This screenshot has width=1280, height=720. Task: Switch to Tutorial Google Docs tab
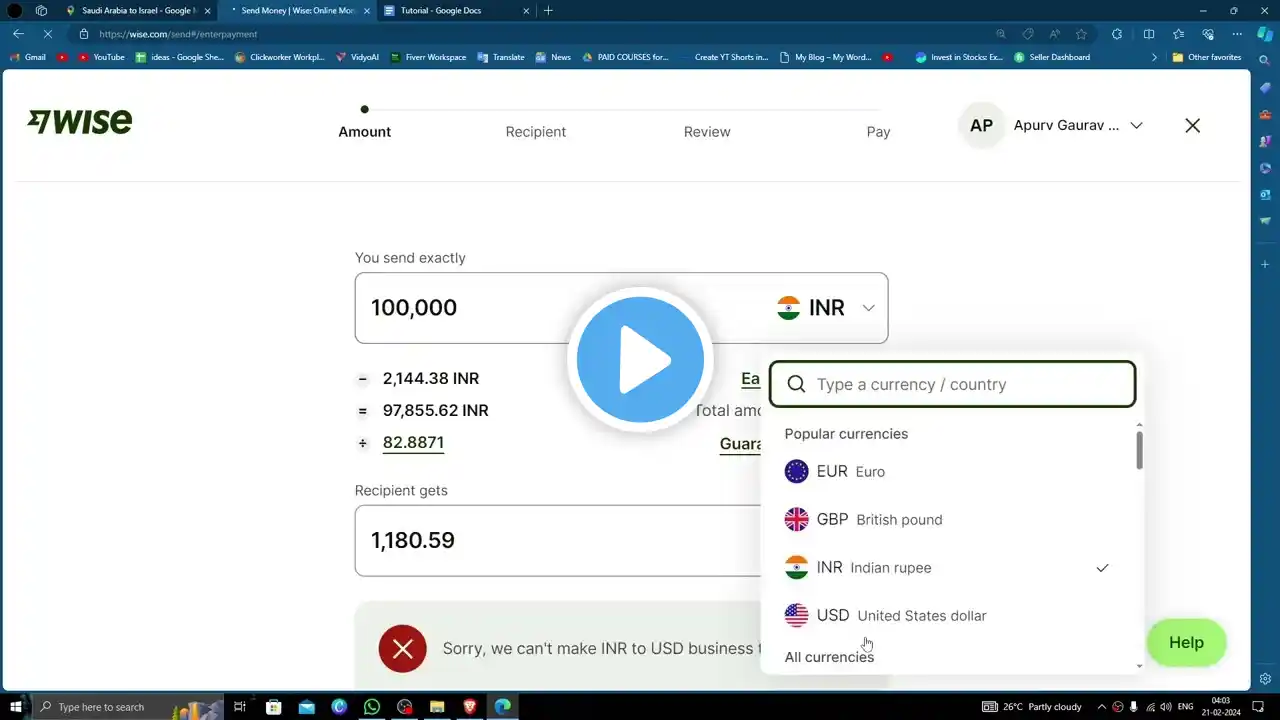point(456,11)
